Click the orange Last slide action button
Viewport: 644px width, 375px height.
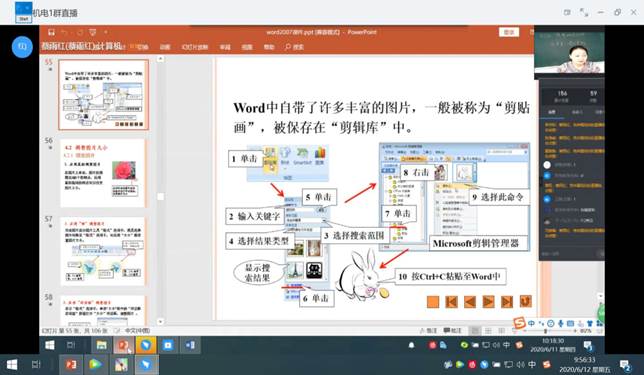point(507,302)
